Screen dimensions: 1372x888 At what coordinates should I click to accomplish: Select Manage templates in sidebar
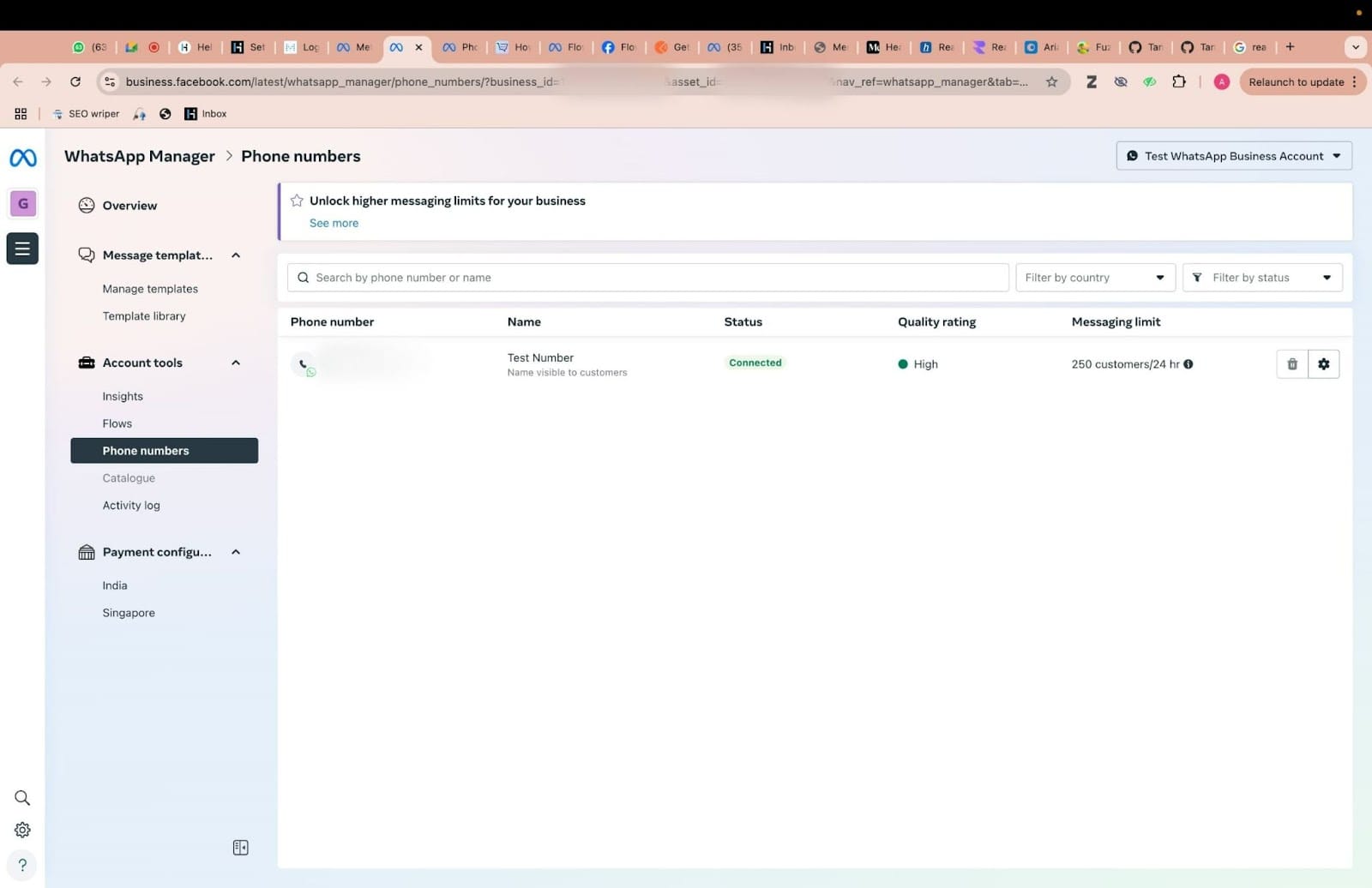pyautogui.click(x=150, y=289)
